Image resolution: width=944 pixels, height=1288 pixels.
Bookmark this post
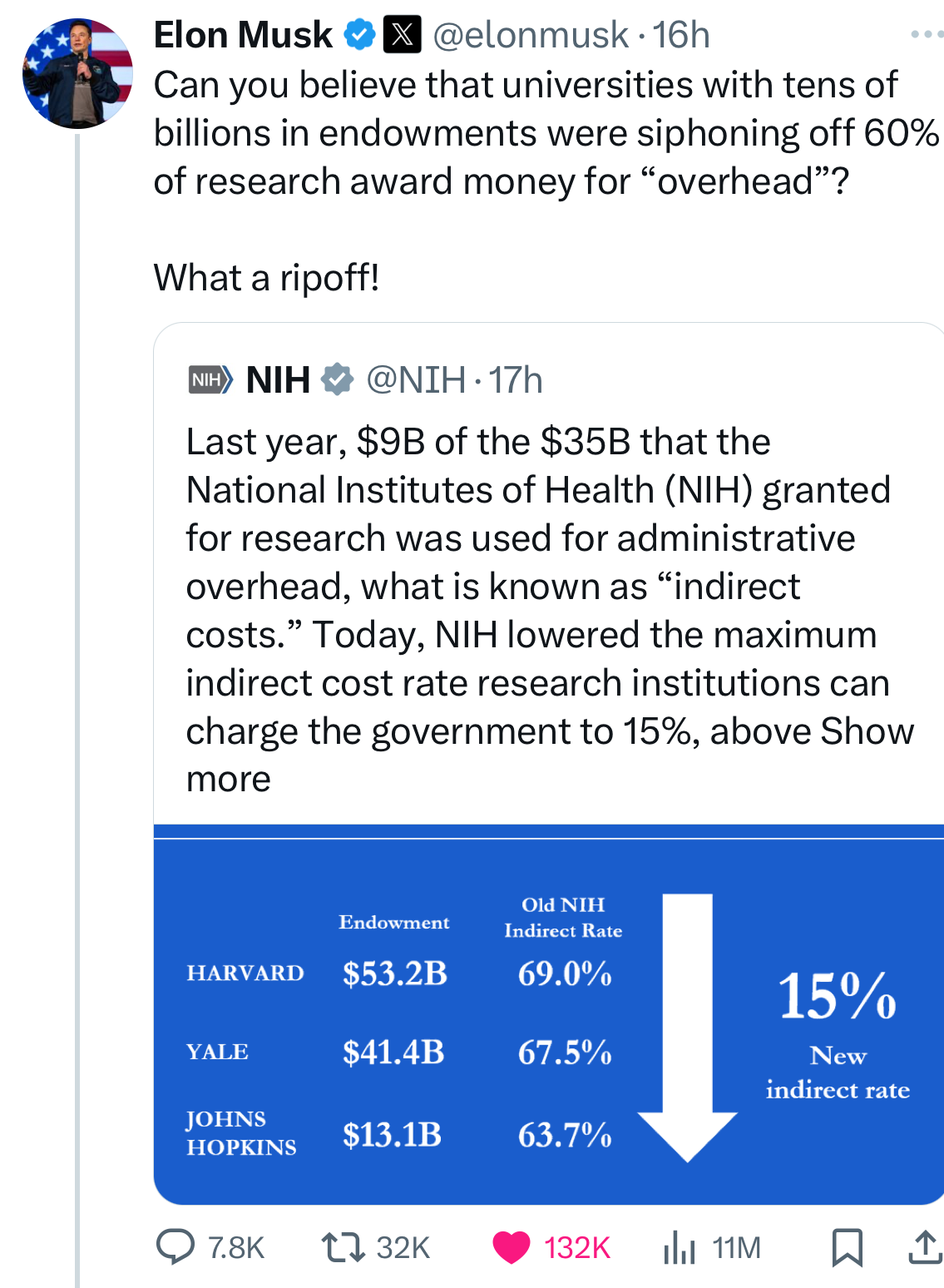847,1247
